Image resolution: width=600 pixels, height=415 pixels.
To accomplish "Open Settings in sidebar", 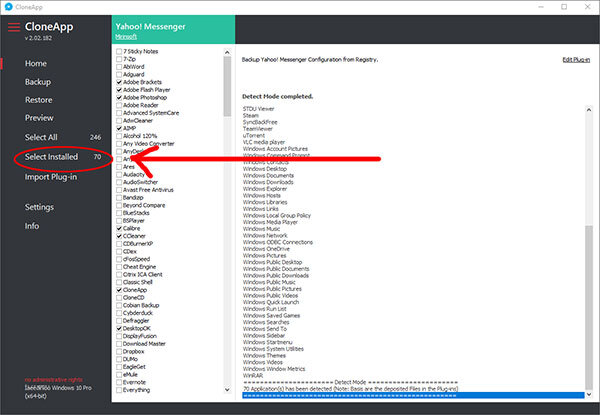I will (39, 207).
